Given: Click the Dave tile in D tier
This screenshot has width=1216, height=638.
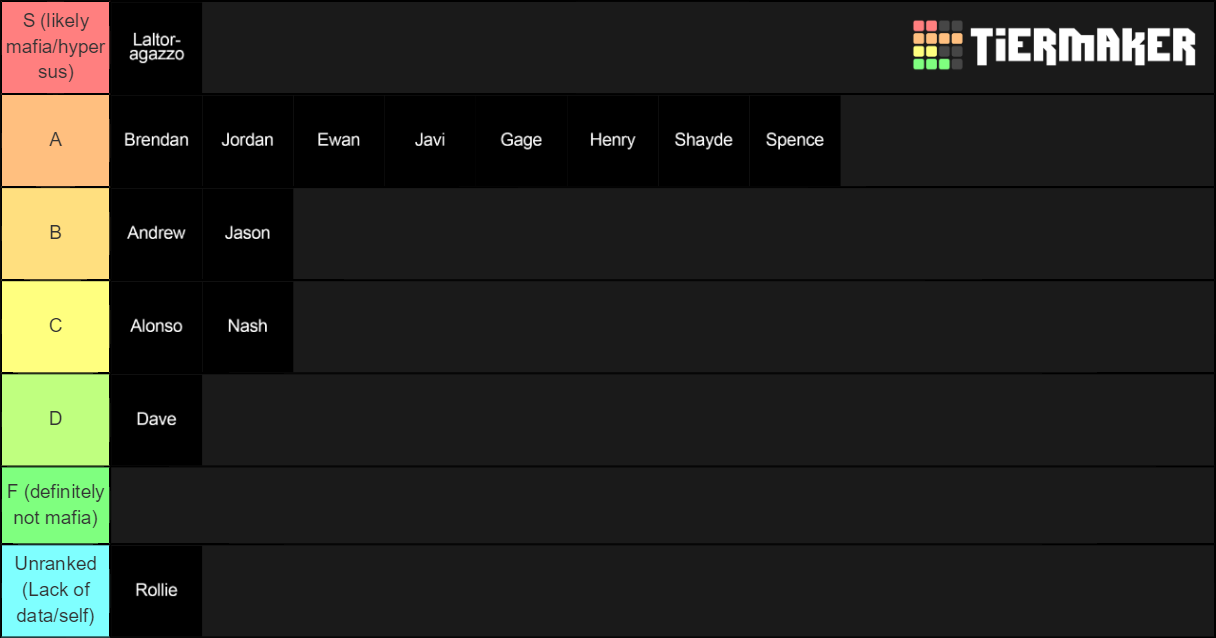Looking at the screenshot, I should (156, 419).
